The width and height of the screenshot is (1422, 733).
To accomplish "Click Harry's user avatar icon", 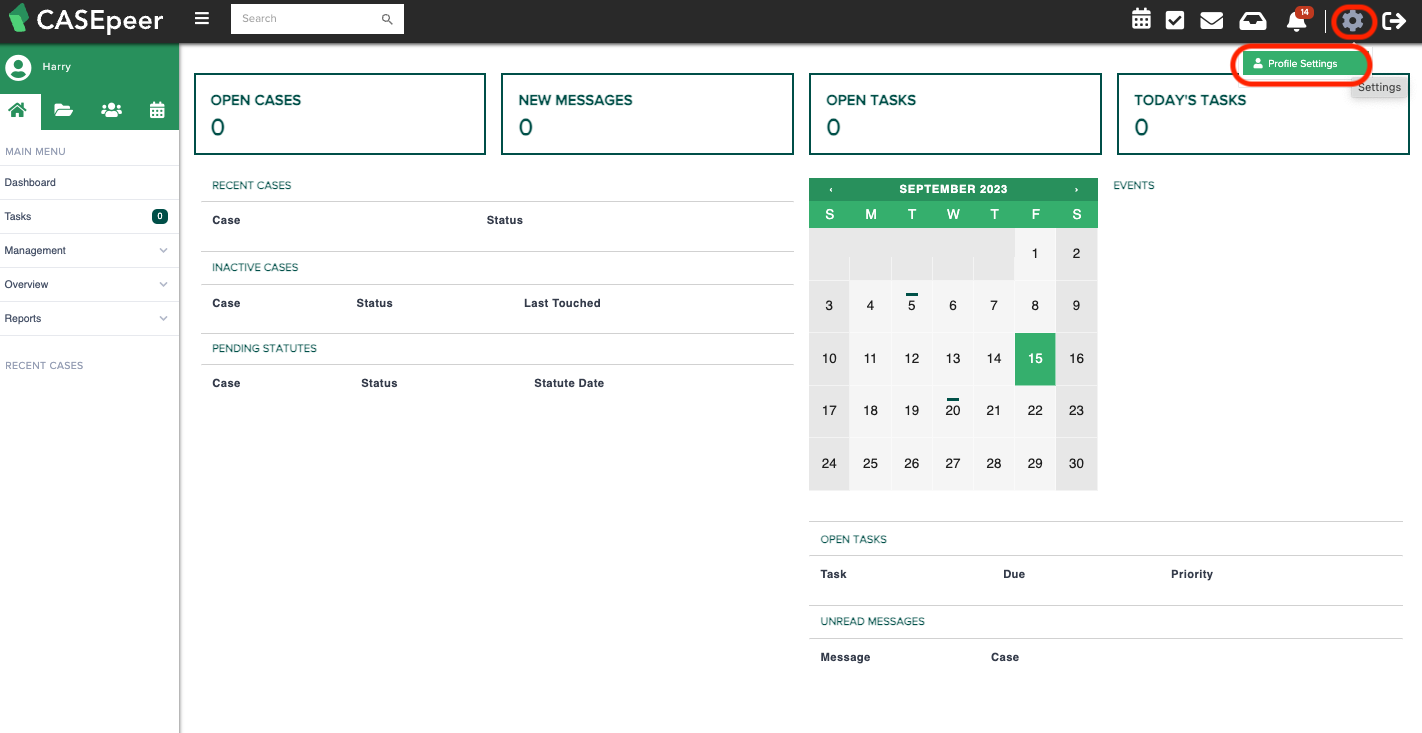I will point(18,67).
